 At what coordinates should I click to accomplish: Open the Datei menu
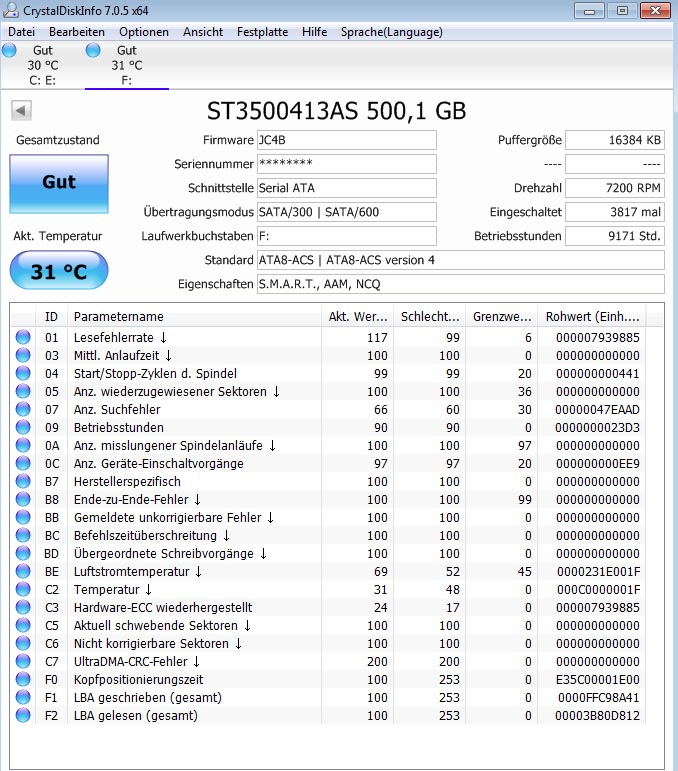point(22,32)
